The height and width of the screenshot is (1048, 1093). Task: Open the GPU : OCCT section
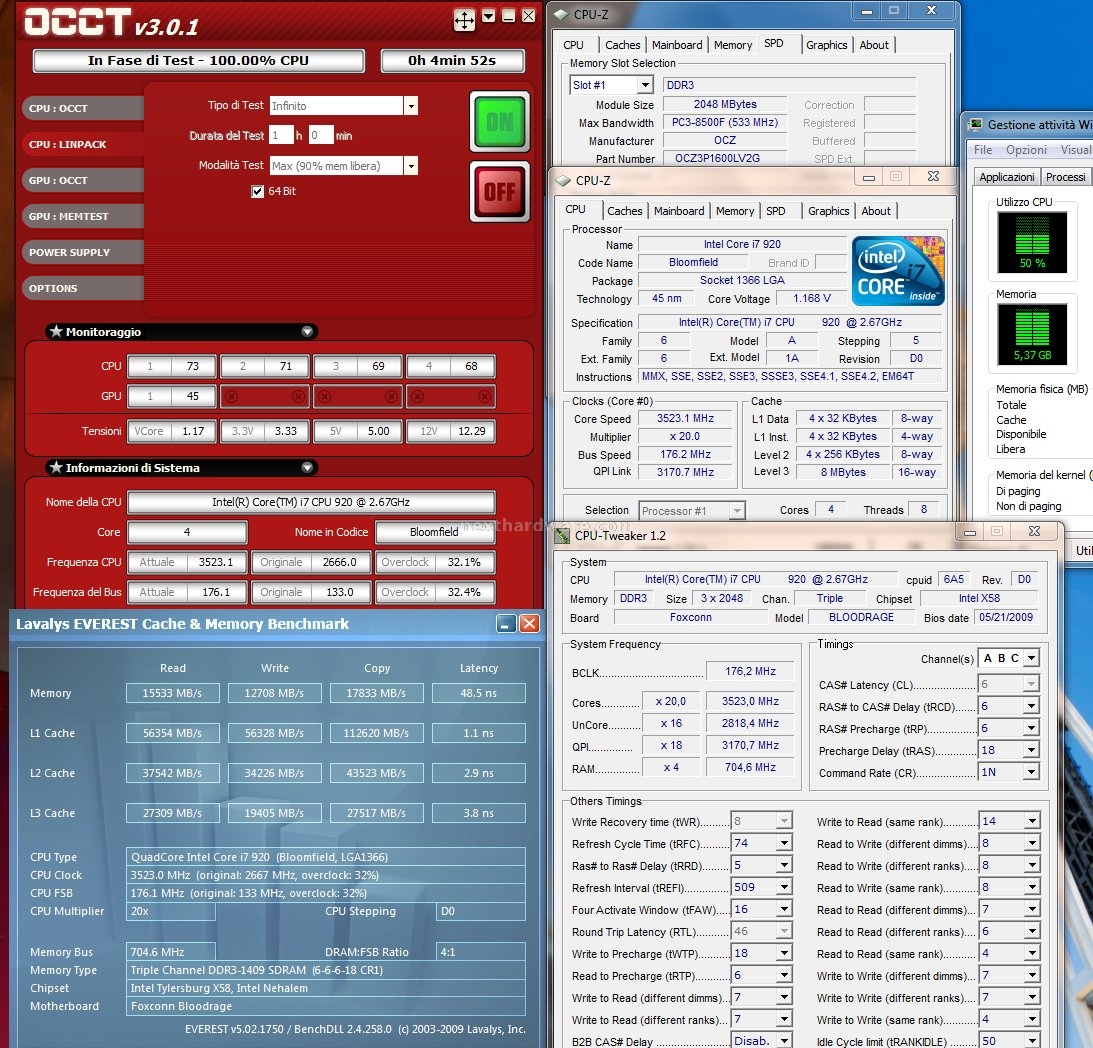tap(82, 180)
